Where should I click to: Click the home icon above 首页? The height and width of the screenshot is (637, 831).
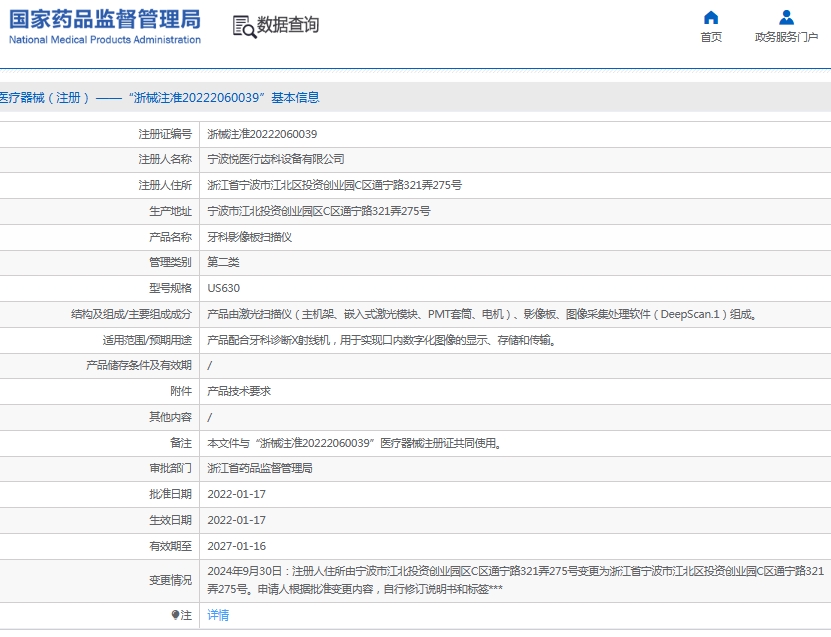pos(711,18)
